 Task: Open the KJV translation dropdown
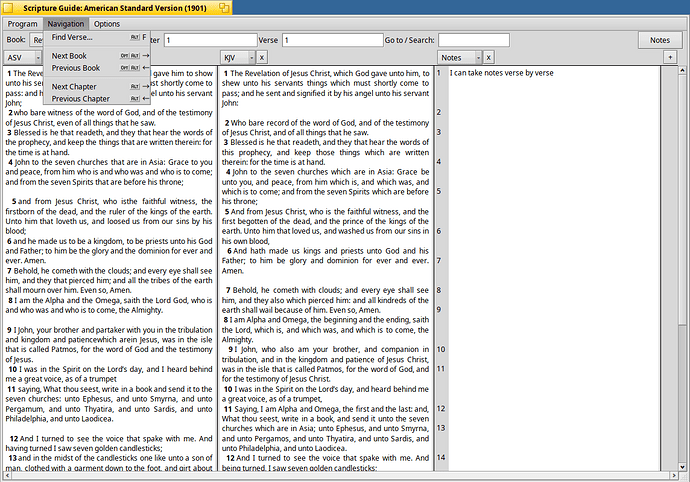tap(238, 58)
